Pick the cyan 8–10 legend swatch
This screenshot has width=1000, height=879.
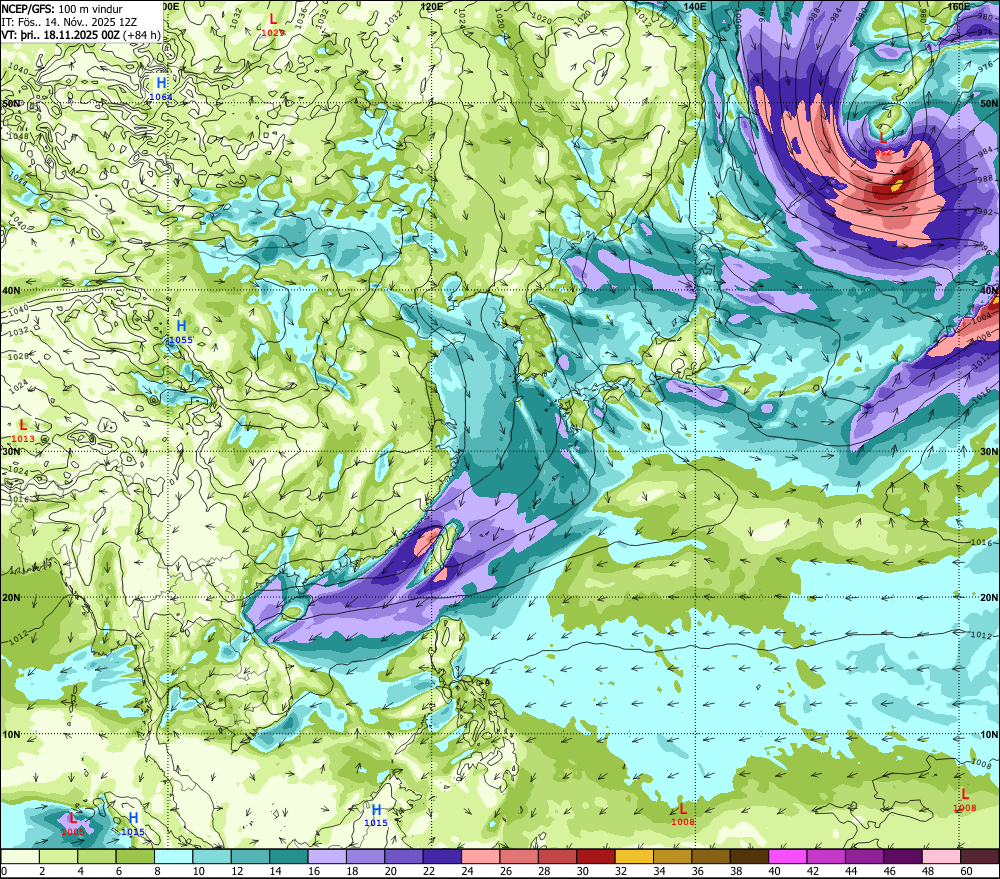tap(173, 856)
